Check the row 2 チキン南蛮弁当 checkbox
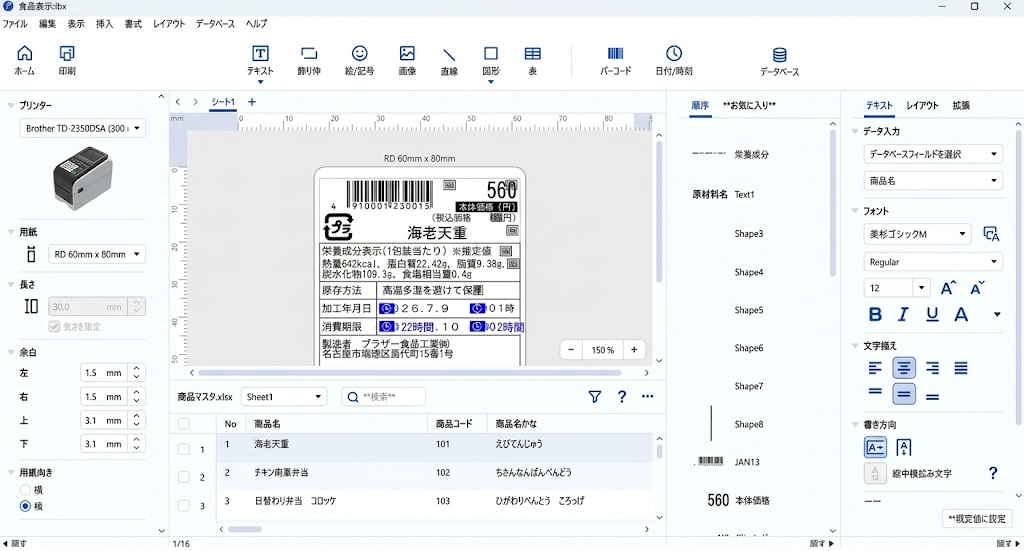Screen dimensions: 1025x551 (x=184, y=477)
